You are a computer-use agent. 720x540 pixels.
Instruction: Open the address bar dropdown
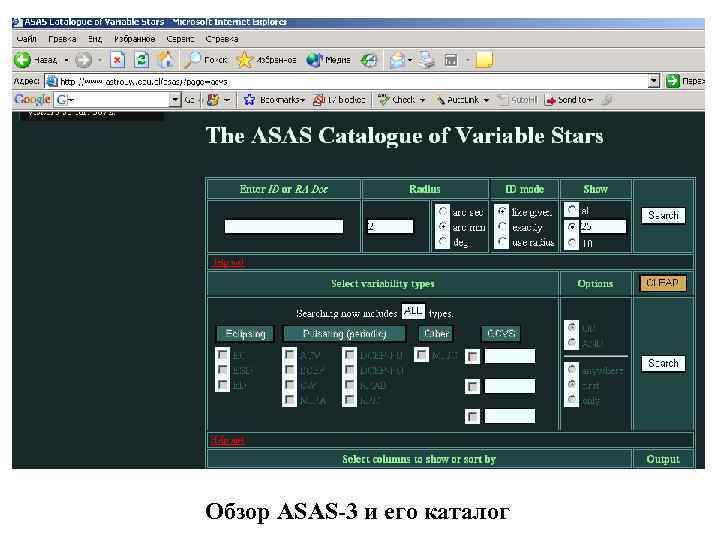tap(654, 81)
